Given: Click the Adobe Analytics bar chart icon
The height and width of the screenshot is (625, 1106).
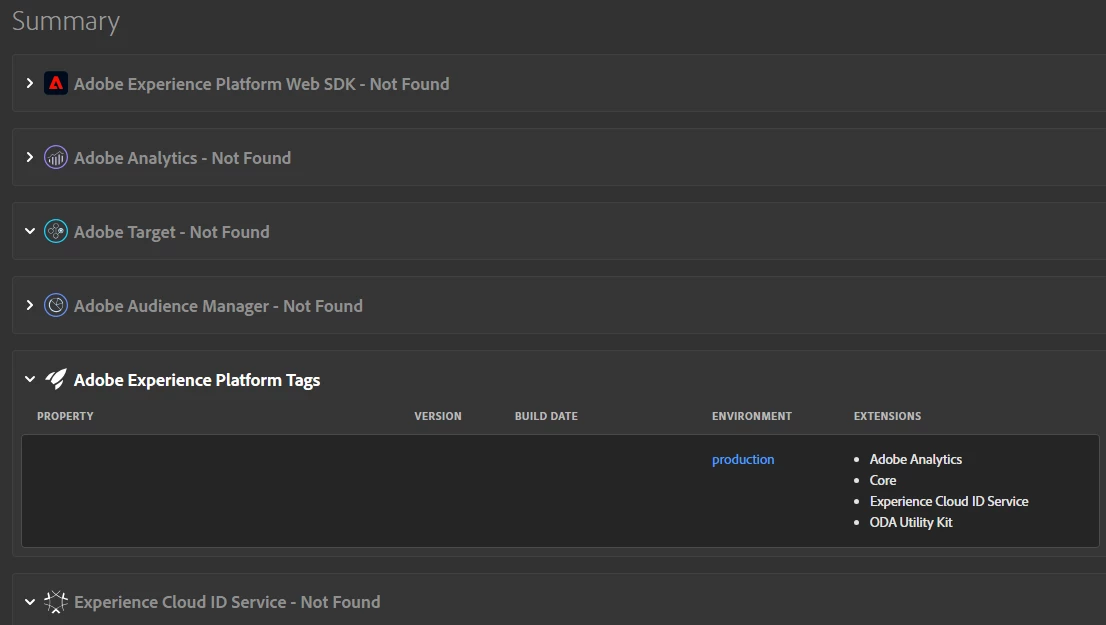Looking at the screenshot, I should [x=56, y=157].
